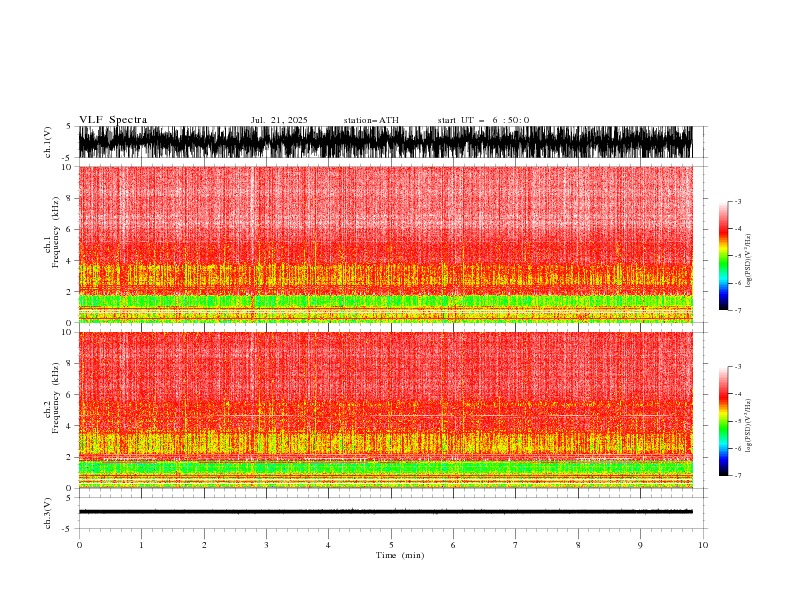This screenshot has width=792, height=612.
Task: Click the ch.3 voltage waveform trace
Action: 385,512
